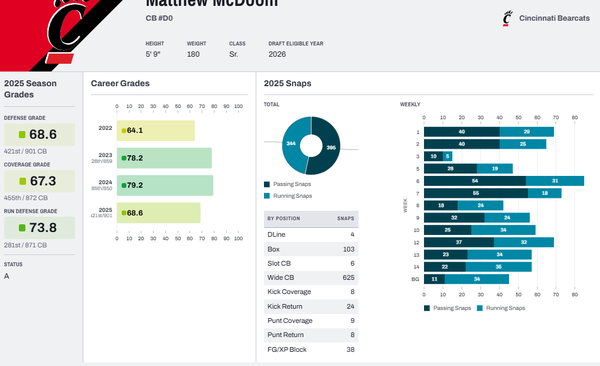This screenshot has height=366, width=600.
Task: Select the Box row showing 103 snaps
Action: click(311, 249)
